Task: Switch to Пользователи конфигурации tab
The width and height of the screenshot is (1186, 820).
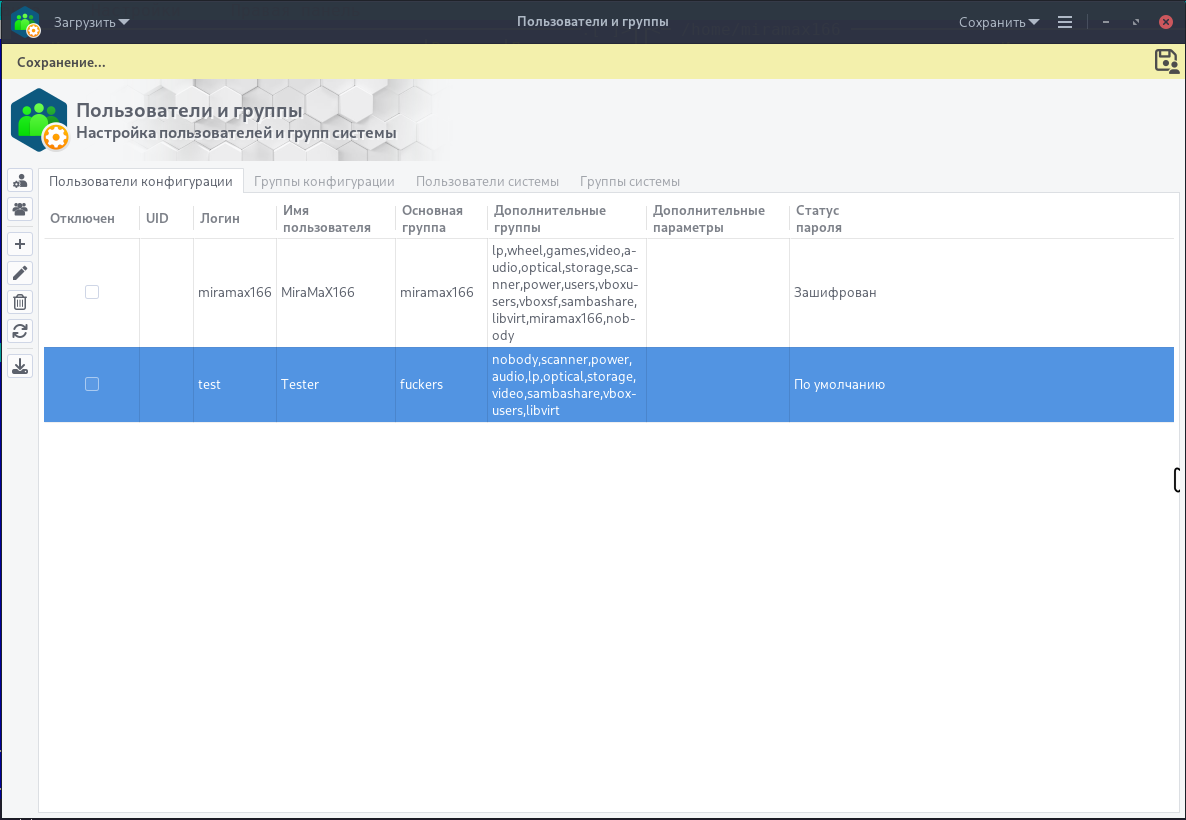Action: pos(141,182)
